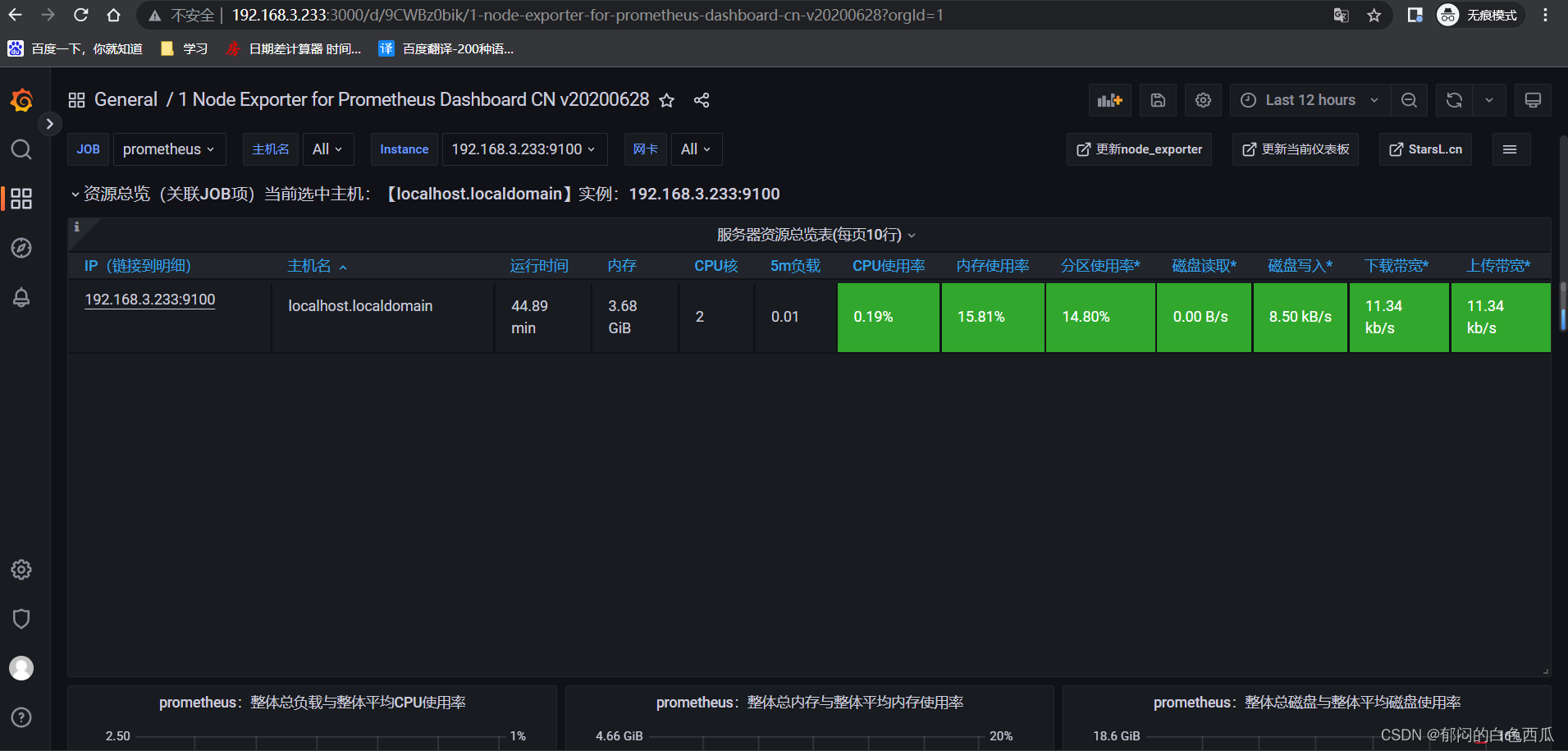Open the 主机名 All dropdown
Image resolution: width=1568 pixels, height=751 pixels.
(328, 149)
